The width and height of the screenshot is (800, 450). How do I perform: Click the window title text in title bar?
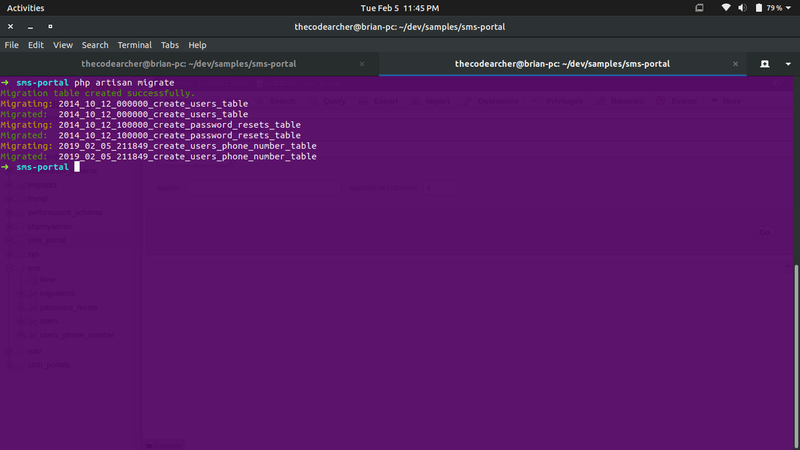[399, 27]
